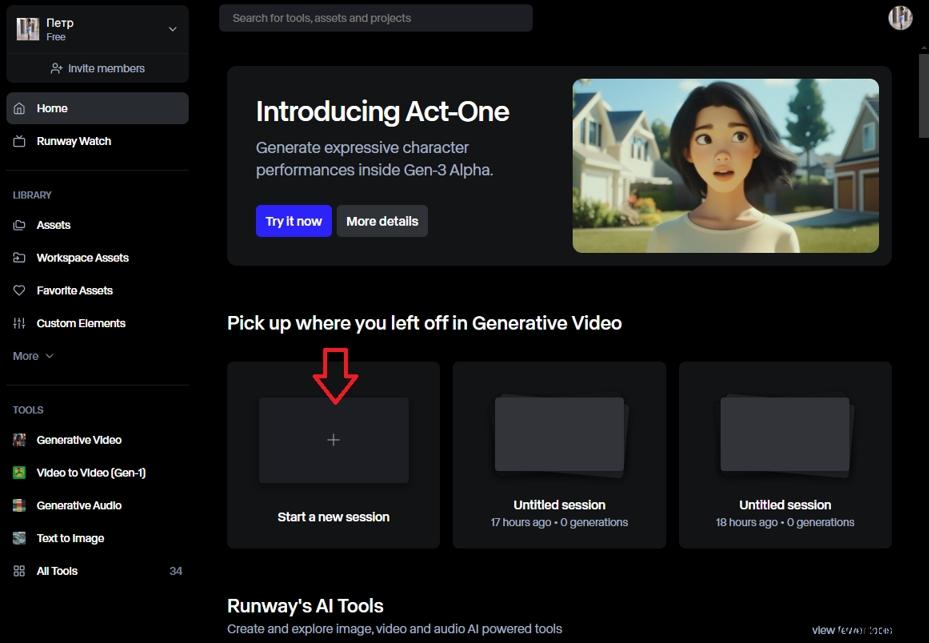
Task: Click the Video to Video (Gen-1) icon
Action: pyautogui.click(x=19, y=472)
